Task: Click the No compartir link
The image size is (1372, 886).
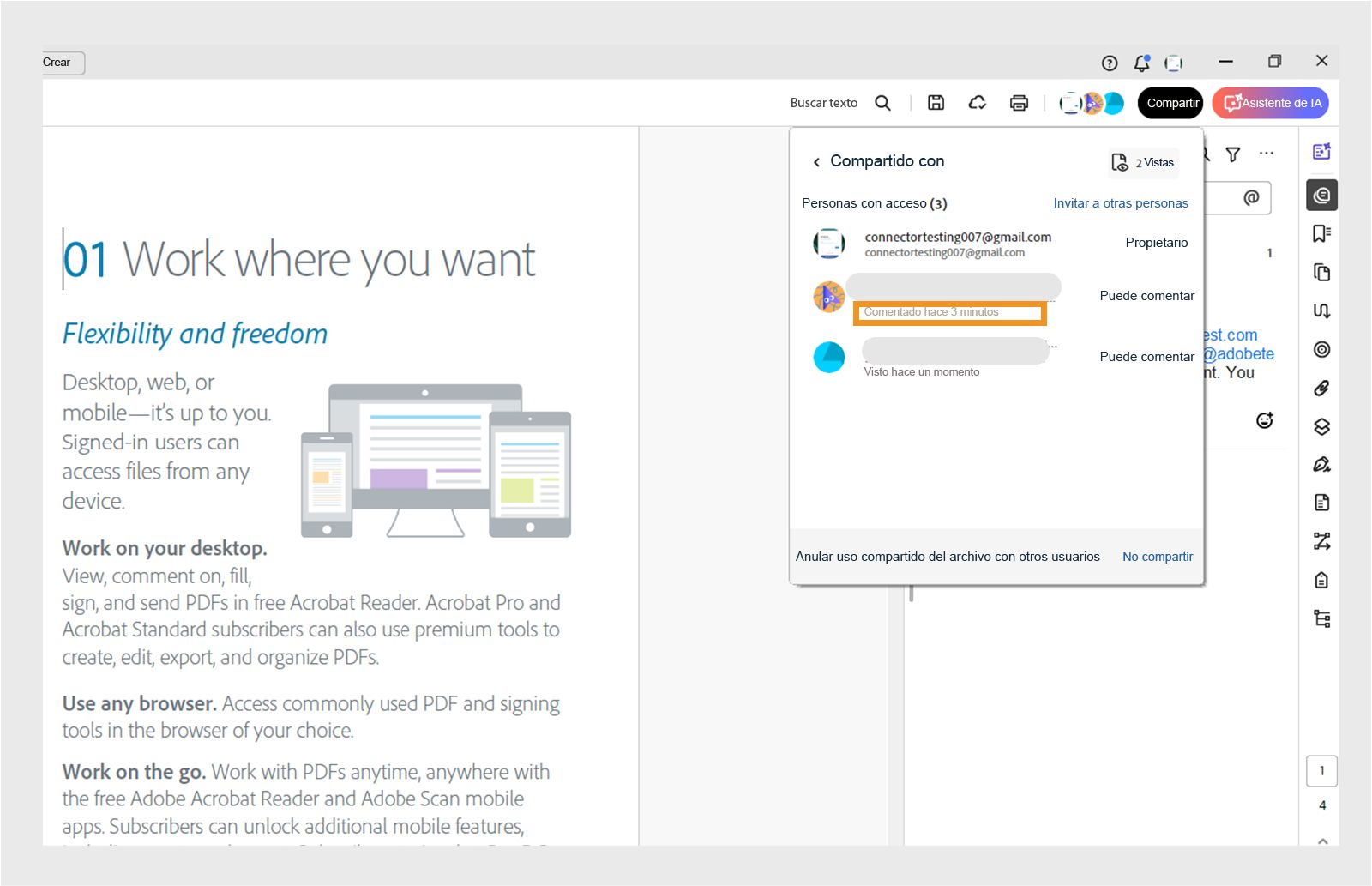Action: pos(1158,557)
